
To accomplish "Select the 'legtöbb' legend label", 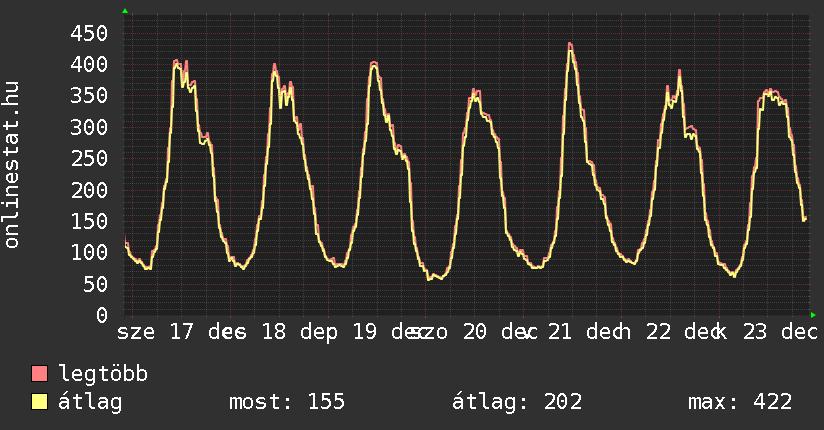I will click(x=103, y=375).
